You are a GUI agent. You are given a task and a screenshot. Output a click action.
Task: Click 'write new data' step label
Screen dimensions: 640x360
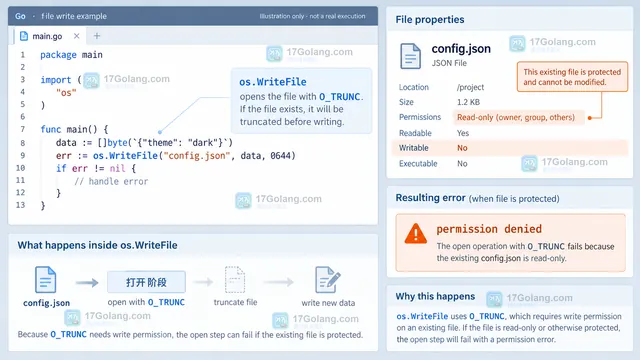coord(328,303)
